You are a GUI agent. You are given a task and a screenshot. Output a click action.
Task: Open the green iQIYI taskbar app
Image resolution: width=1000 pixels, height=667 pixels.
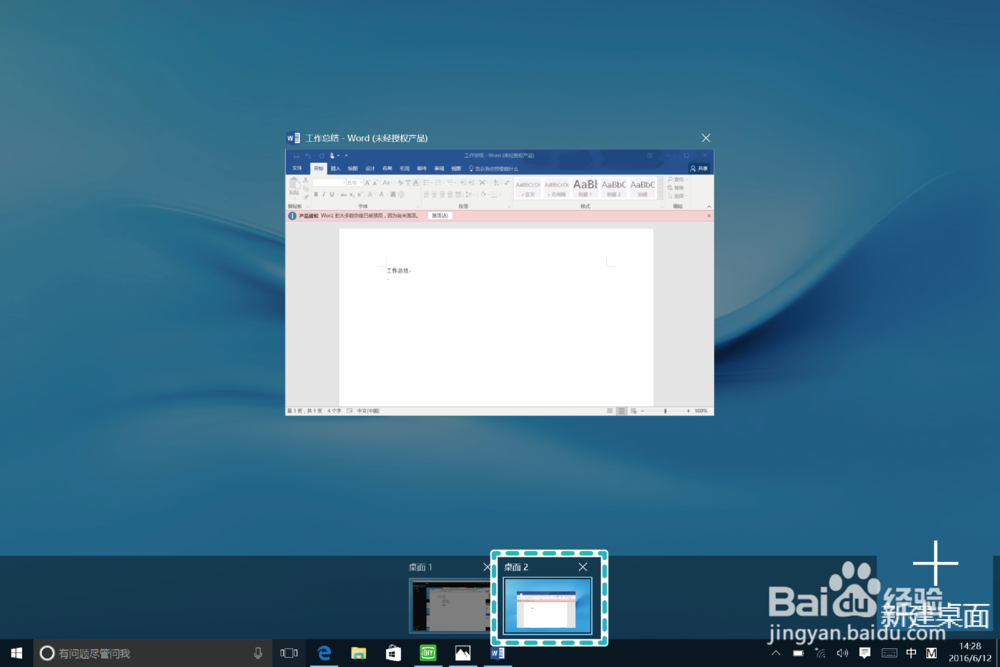[428, 653]
